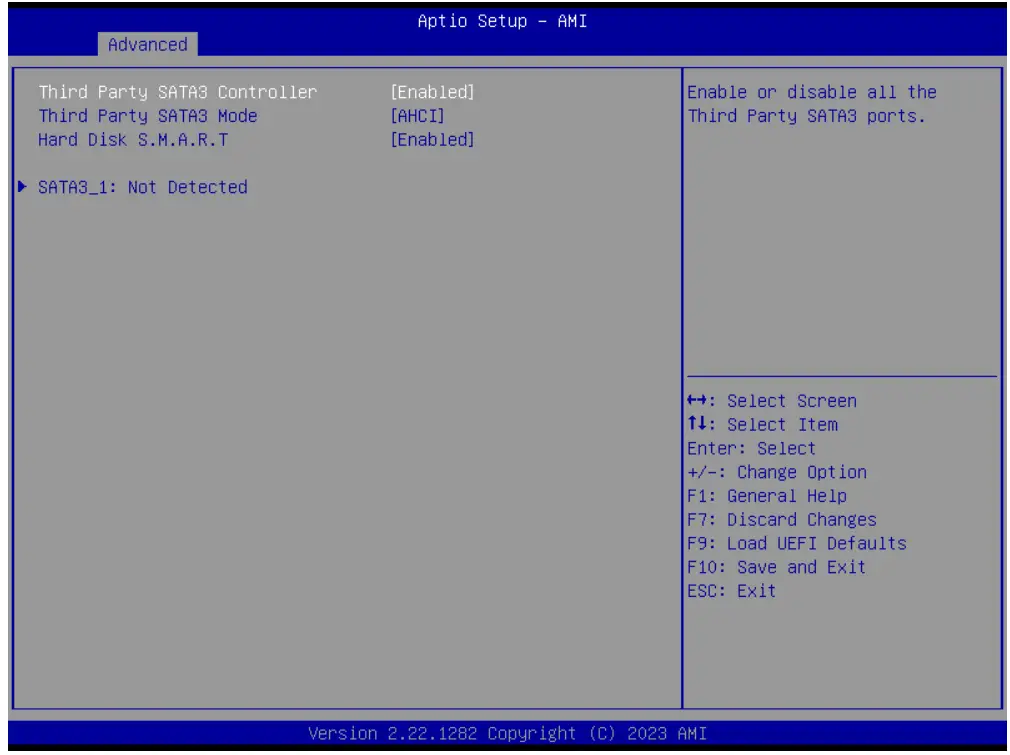
Task: Enable Hard Disk S.M.A.R.T monitoring
Action: click(x=432, y=139)
